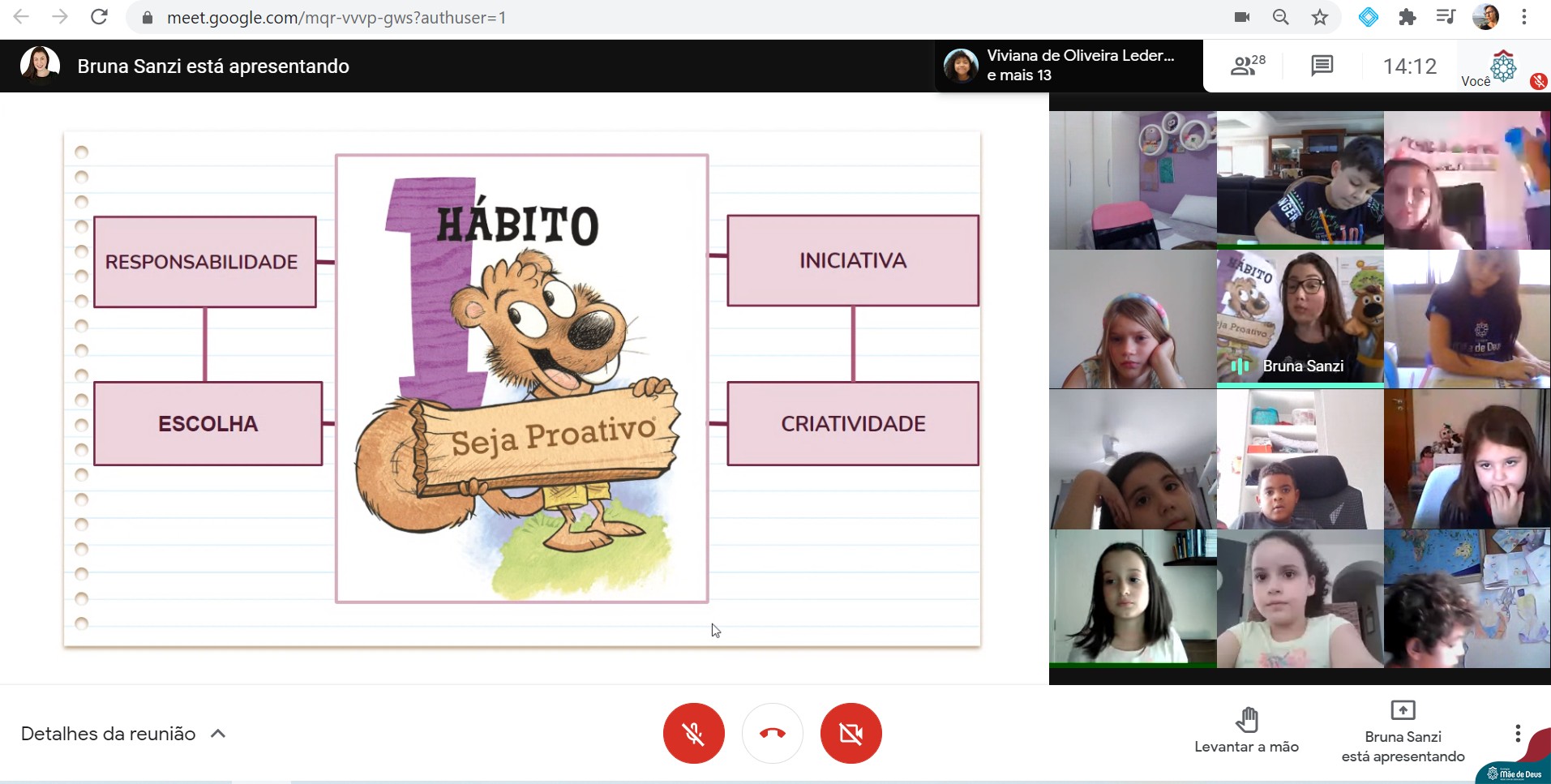Bookmark this page with the star icon

coord(1320,17)
